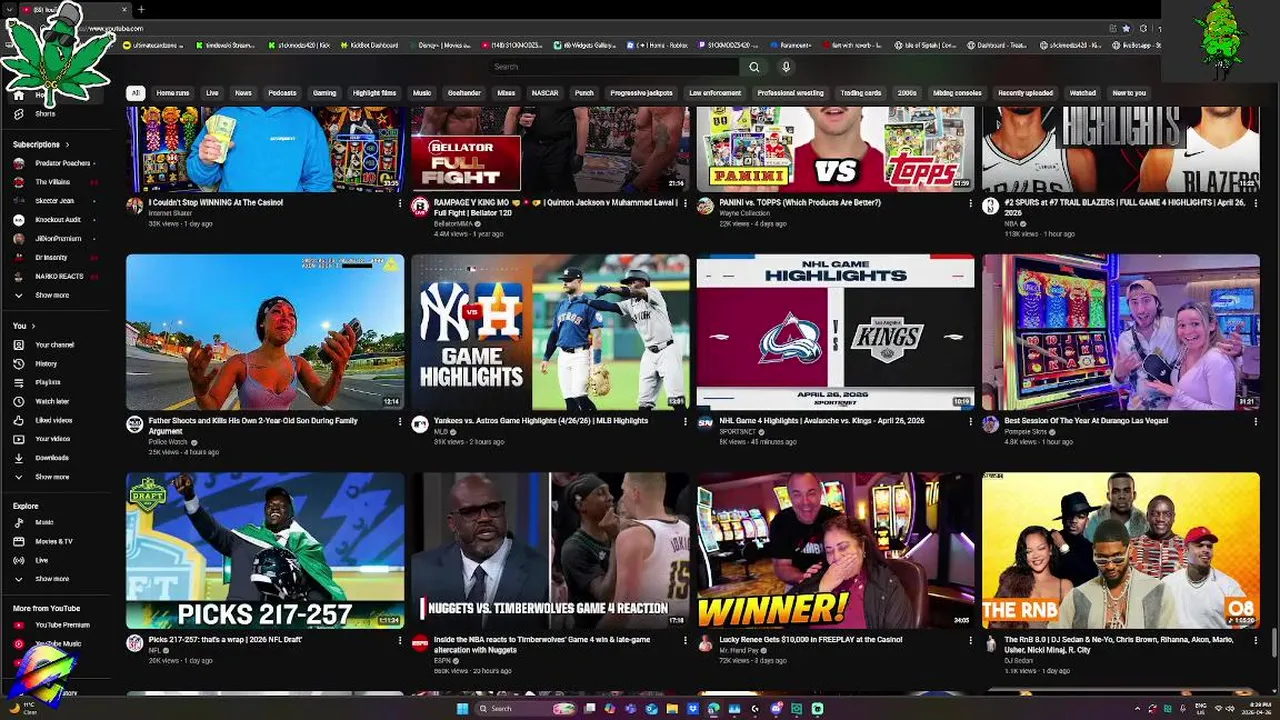This screenshot has height=720, width=1280.
Task: Select the Recently uploaded chip
Action: click(1025, 93)
